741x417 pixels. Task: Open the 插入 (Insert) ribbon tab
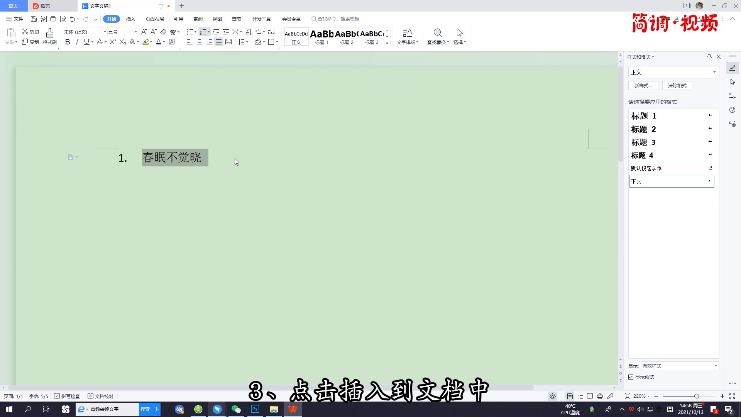click(130, 19)
